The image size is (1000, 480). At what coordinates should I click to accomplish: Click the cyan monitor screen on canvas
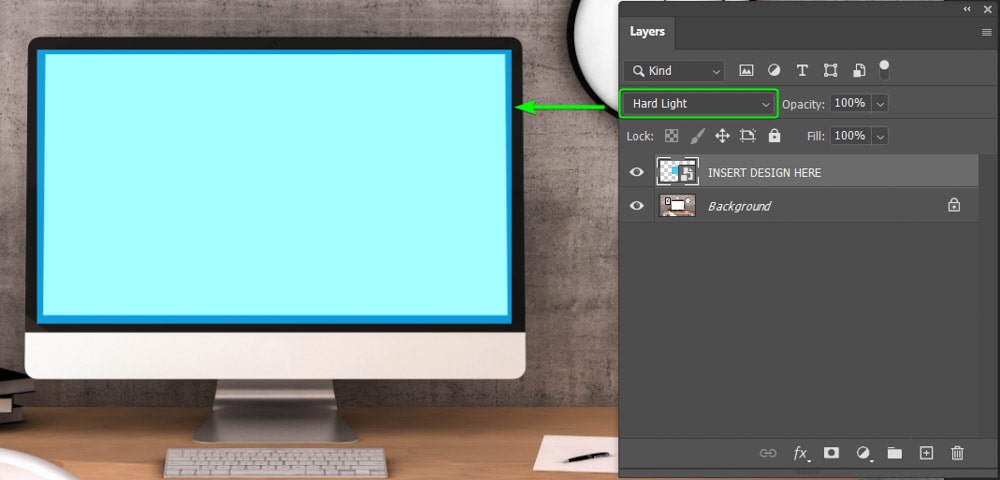(x=274, y=185)
